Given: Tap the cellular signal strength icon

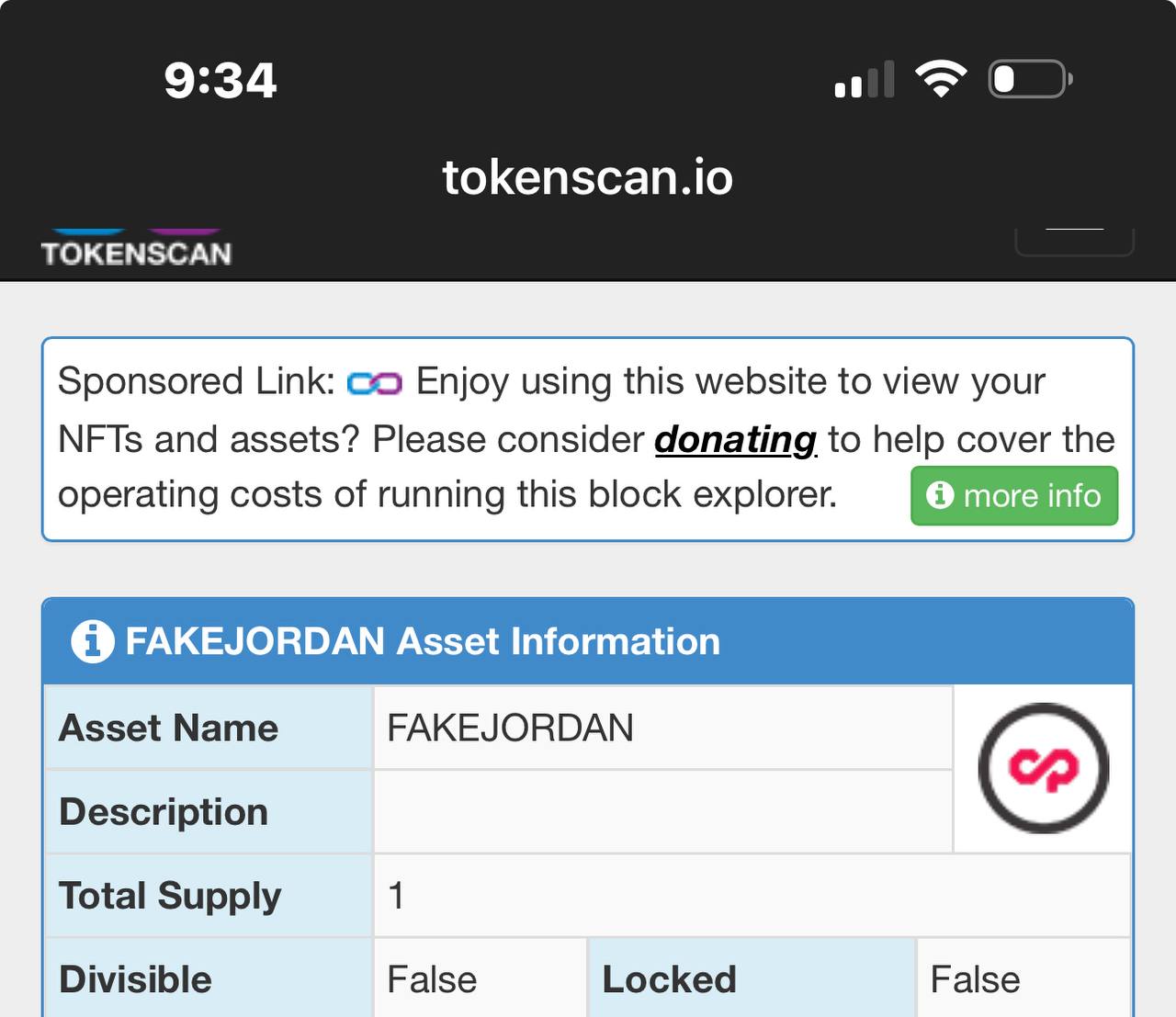Looking at the screenshot, I should 865,80.
